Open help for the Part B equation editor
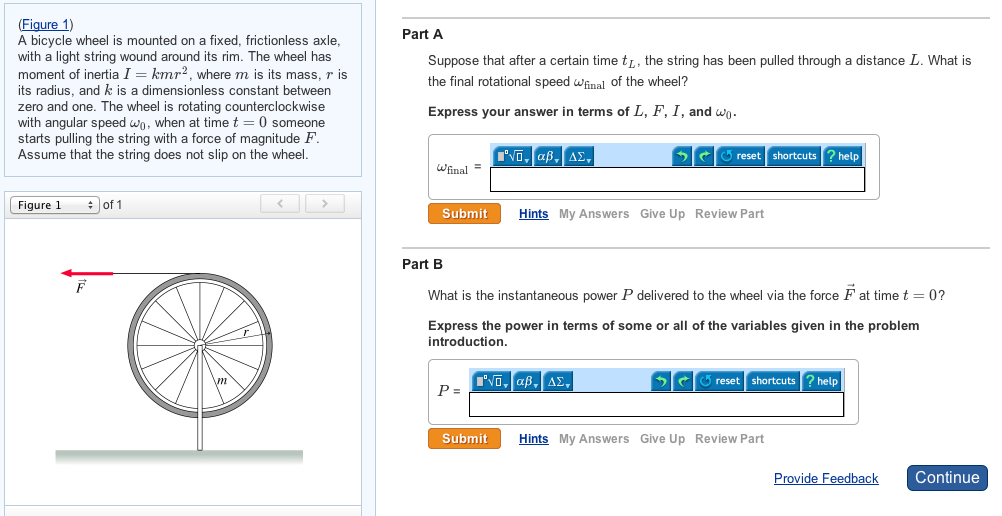The height and width of the screenshot is (516, 1002). [x=821, y=381]
